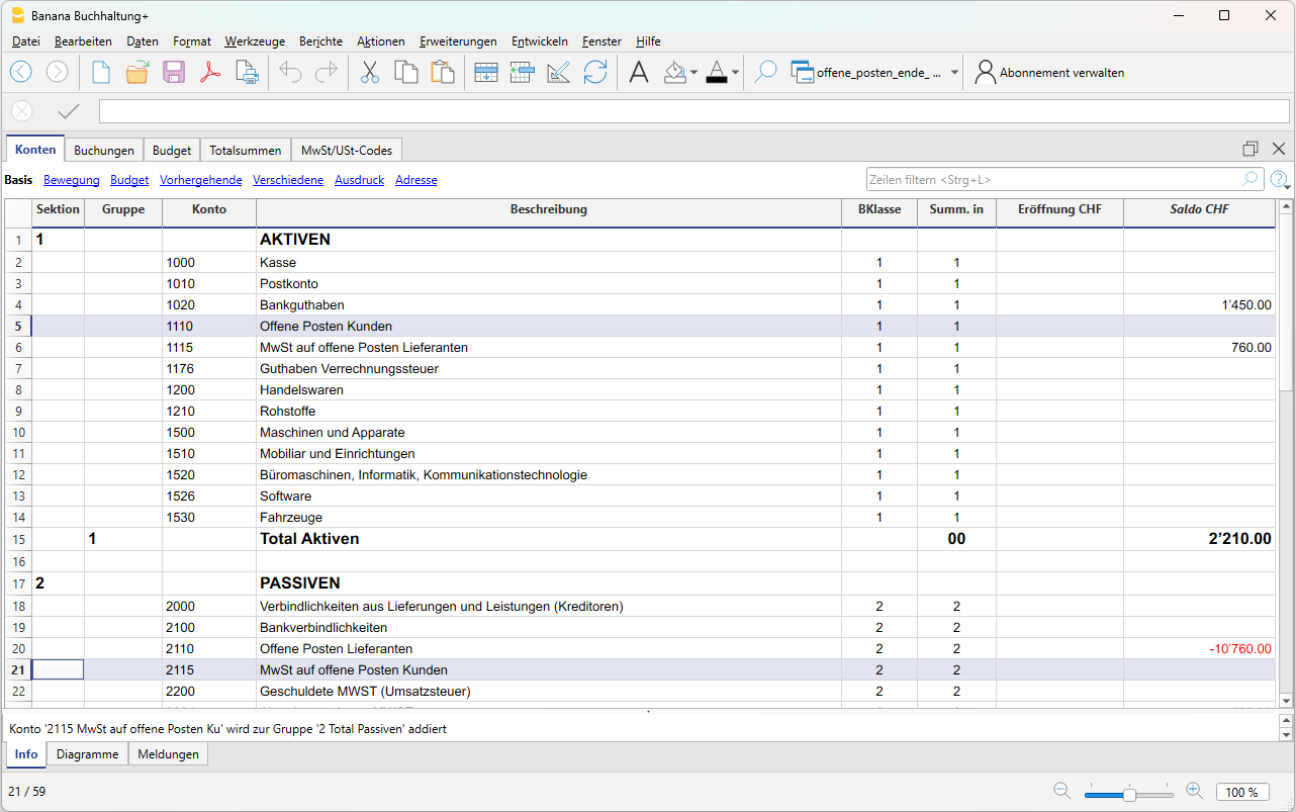The width and height of the screenshot is (1296, 812).
Task: Open the Meldungen tab at bottom
Action: coord(168,754)
